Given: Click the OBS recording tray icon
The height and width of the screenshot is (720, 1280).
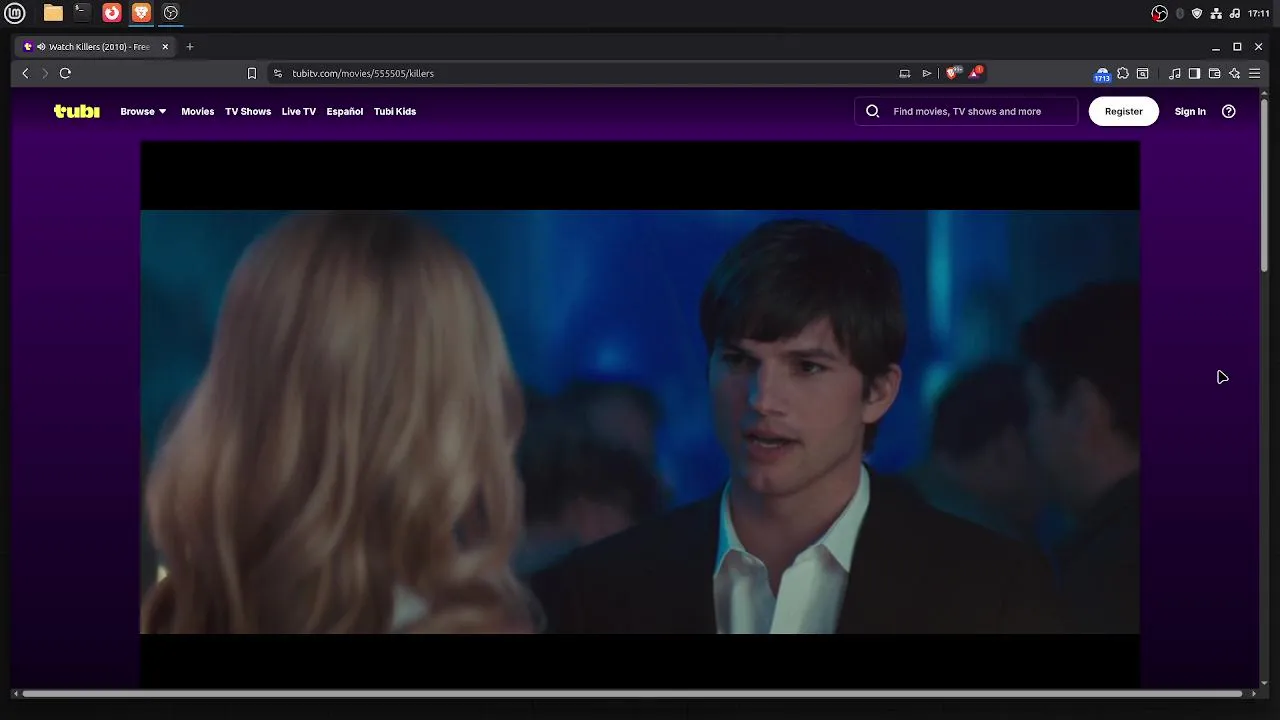Looking at the screenshot, I should click(x=1160, y=13).
